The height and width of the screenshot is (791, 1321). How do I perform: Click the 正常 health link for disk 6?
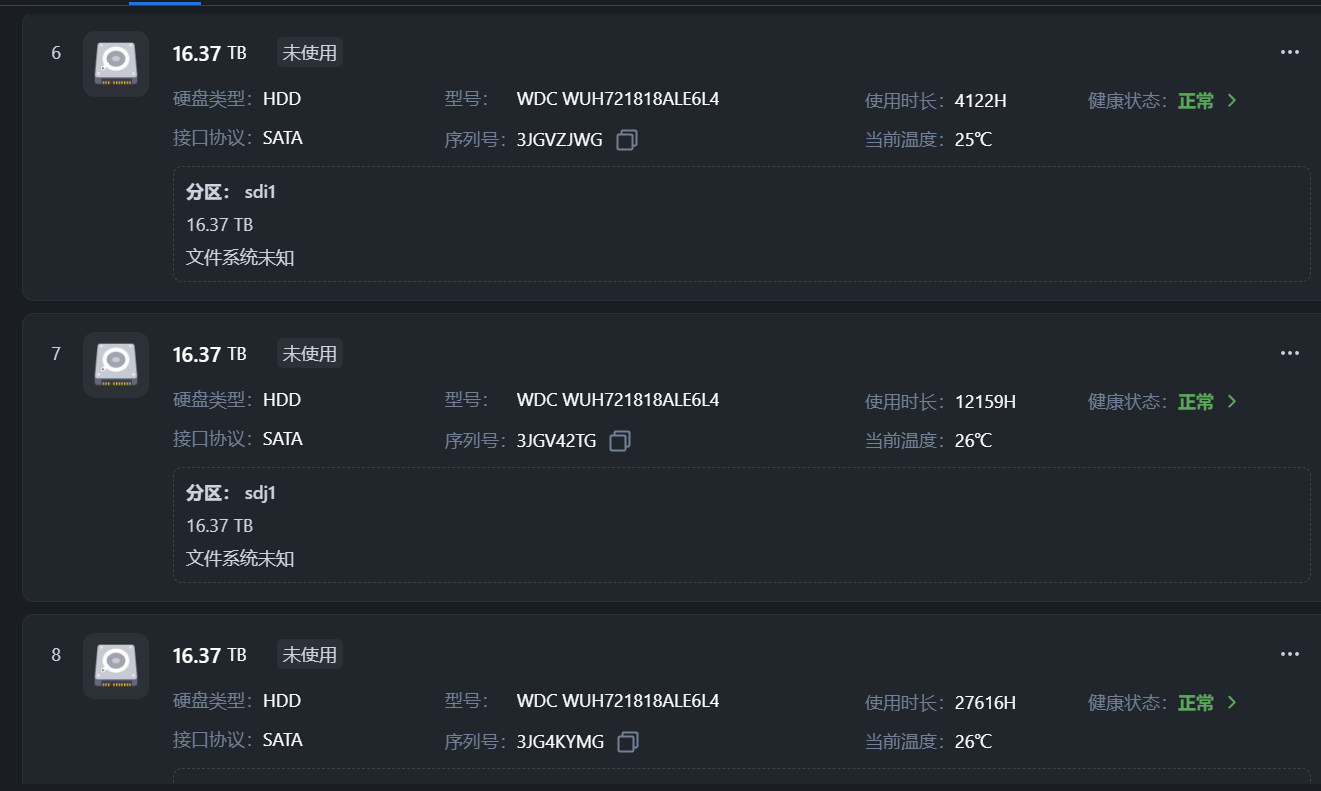click(1196, 101)
